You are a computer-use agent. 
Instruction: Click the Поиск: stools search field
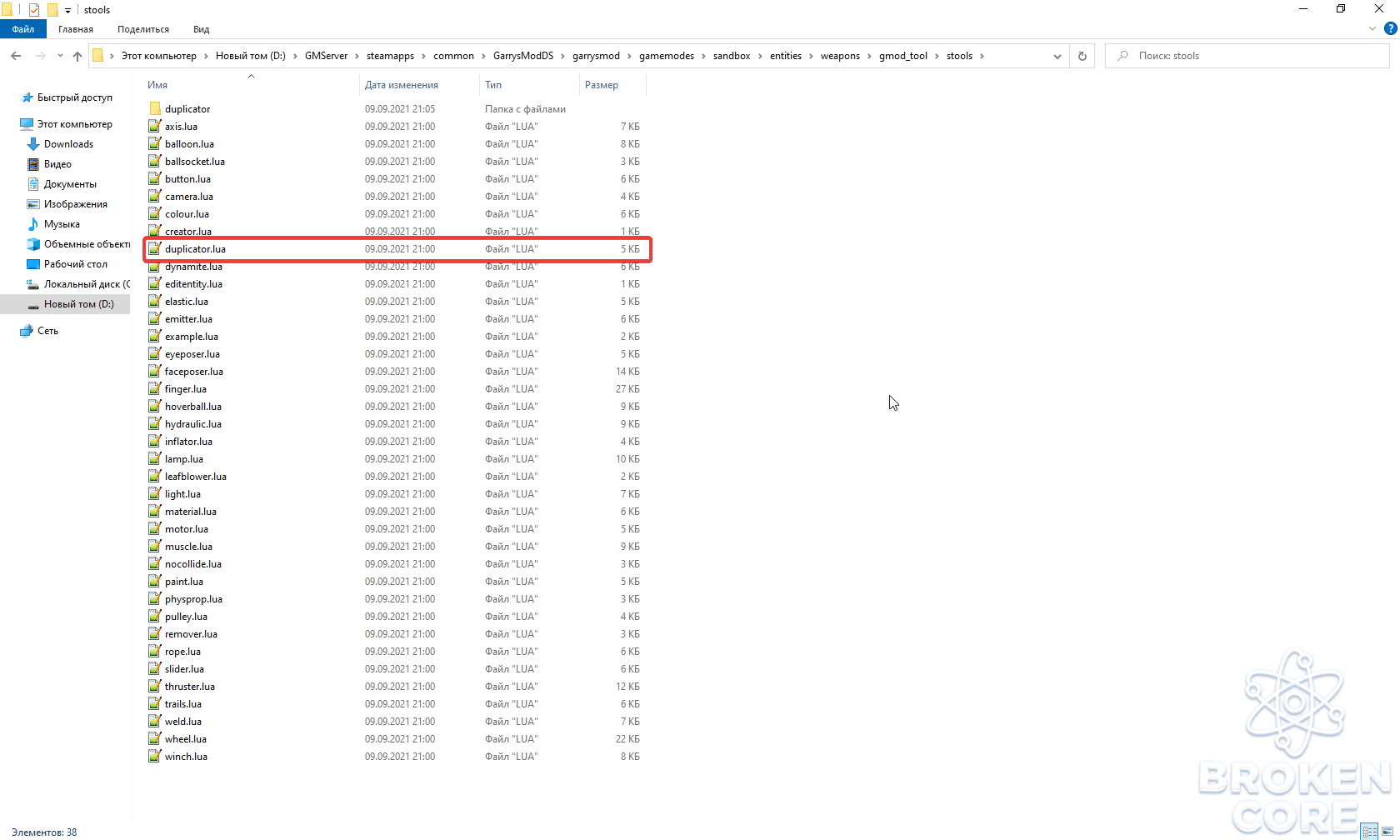pos(1247,56)
